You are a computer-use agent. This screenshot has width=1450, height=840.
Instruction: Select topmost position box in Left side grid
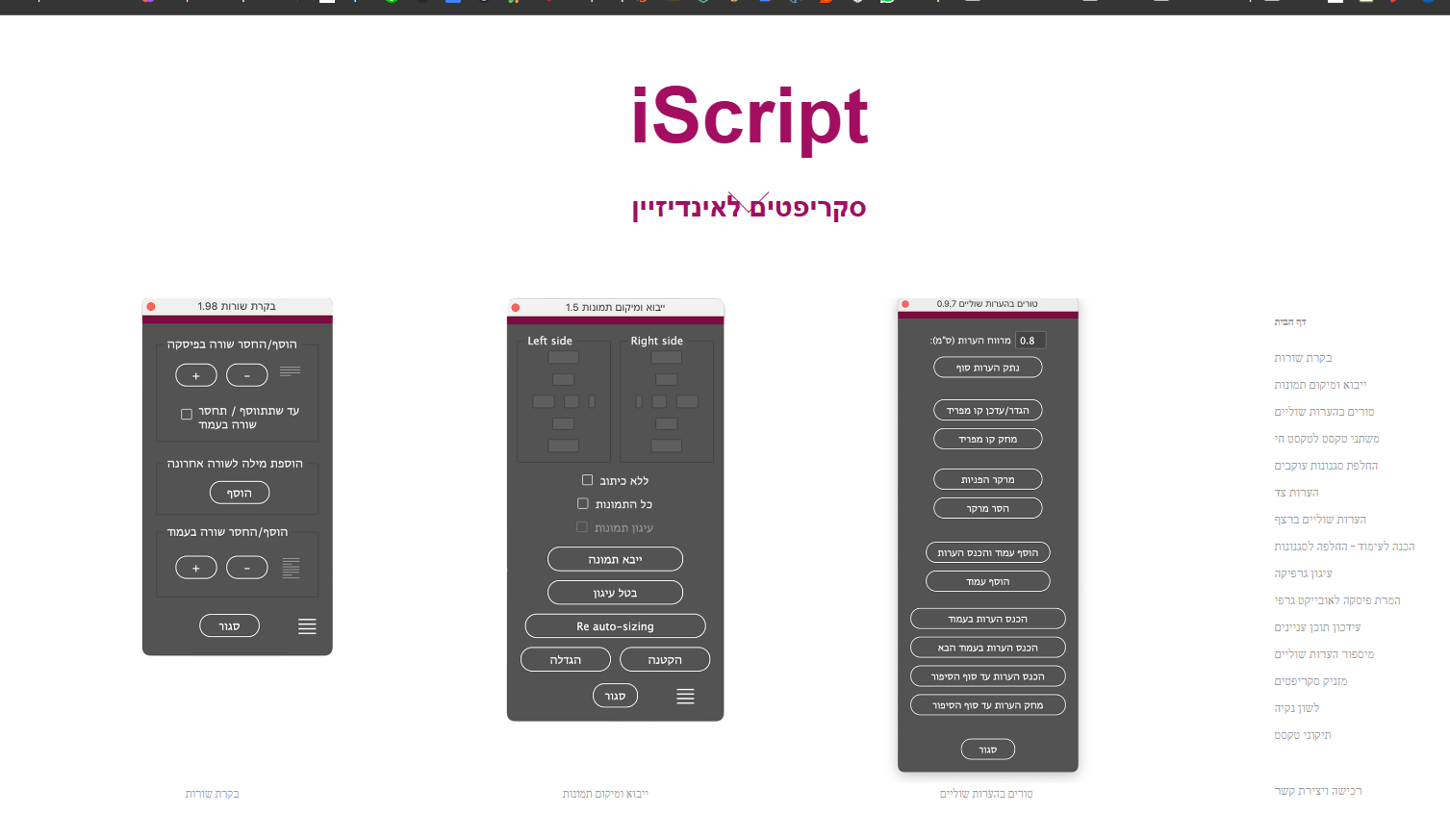563,358
